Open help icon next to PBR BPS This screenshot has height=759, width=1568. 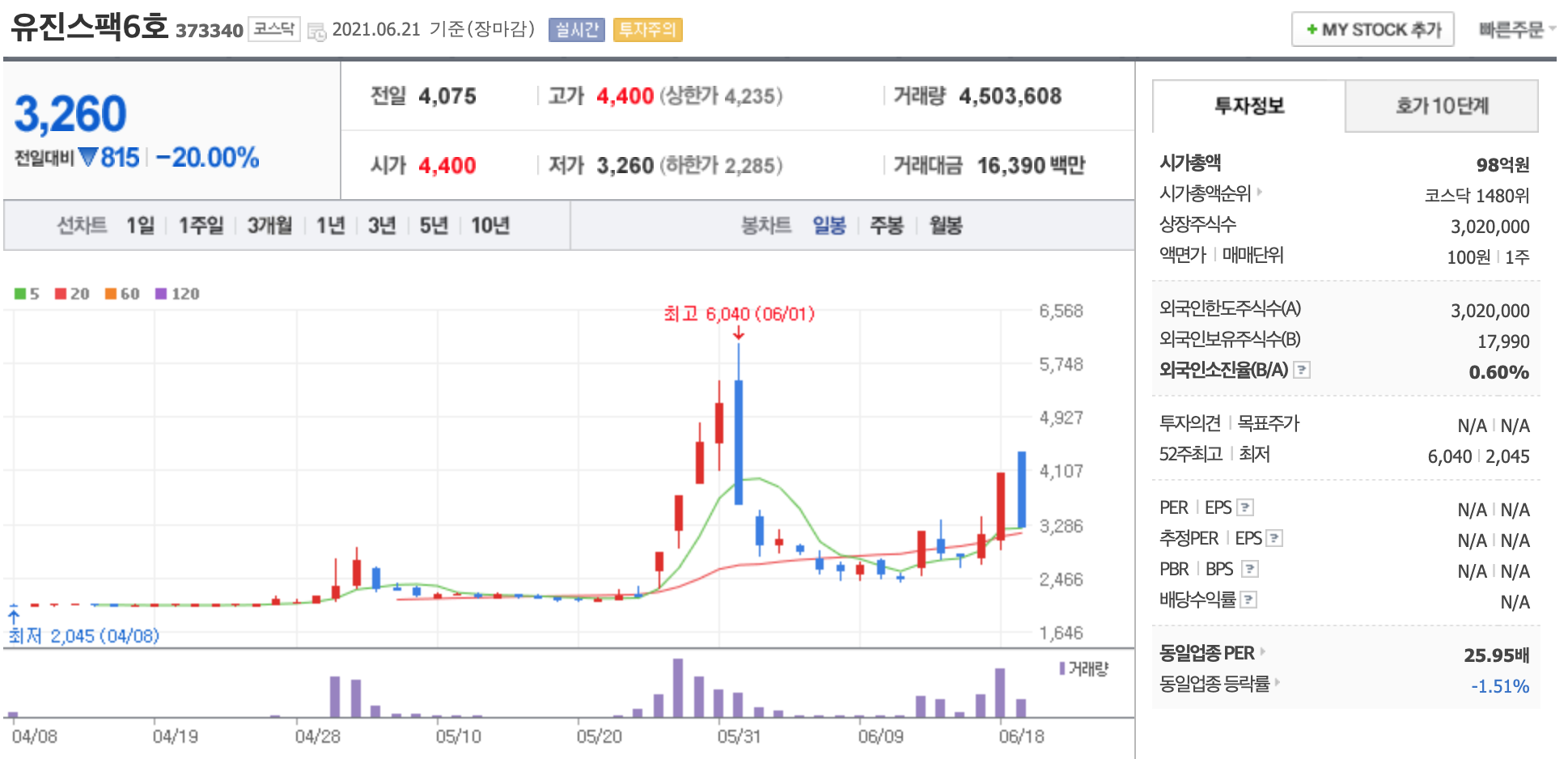[1250, 569]
